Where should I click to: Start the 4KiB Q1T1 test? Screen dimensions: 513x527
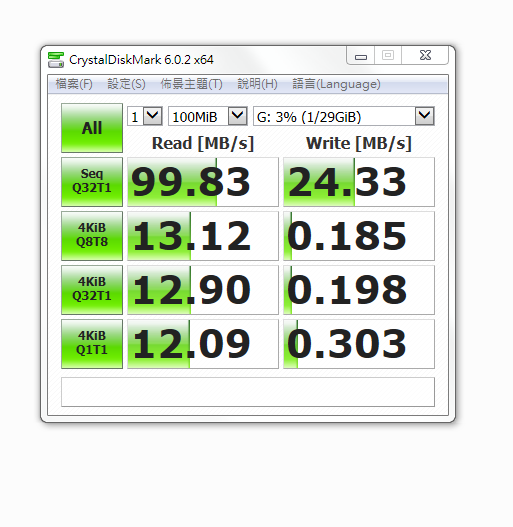click(92, 344)
